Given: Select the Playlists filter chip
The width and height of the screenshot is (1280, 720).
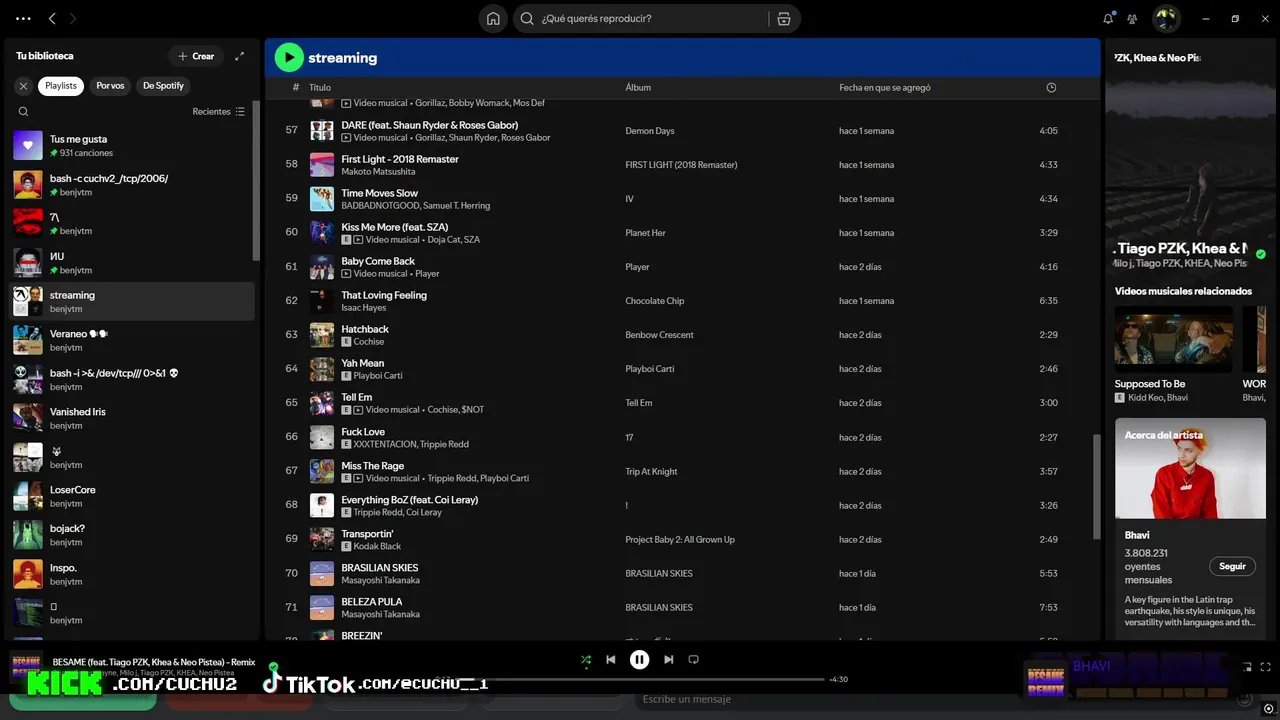Looking at the screenshot, I should pyautogui.click(x=61, y=86).
